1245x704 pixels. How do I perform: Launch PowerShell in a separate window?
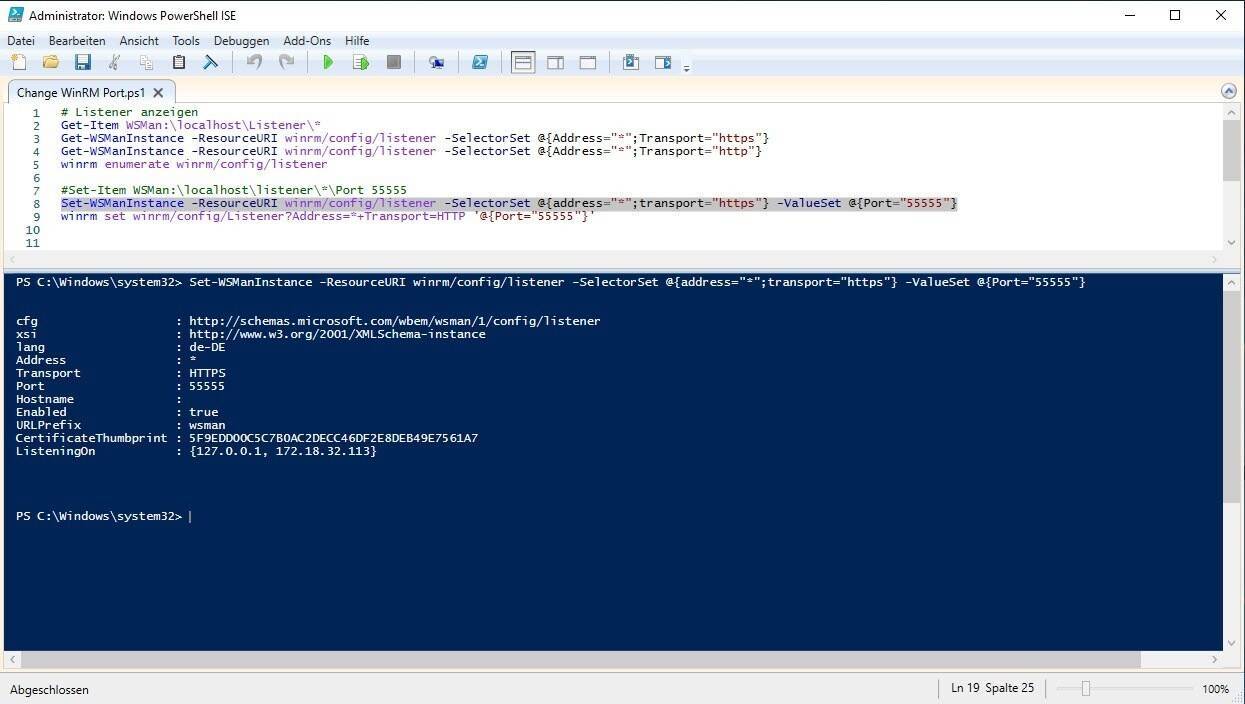coord(480,63)
